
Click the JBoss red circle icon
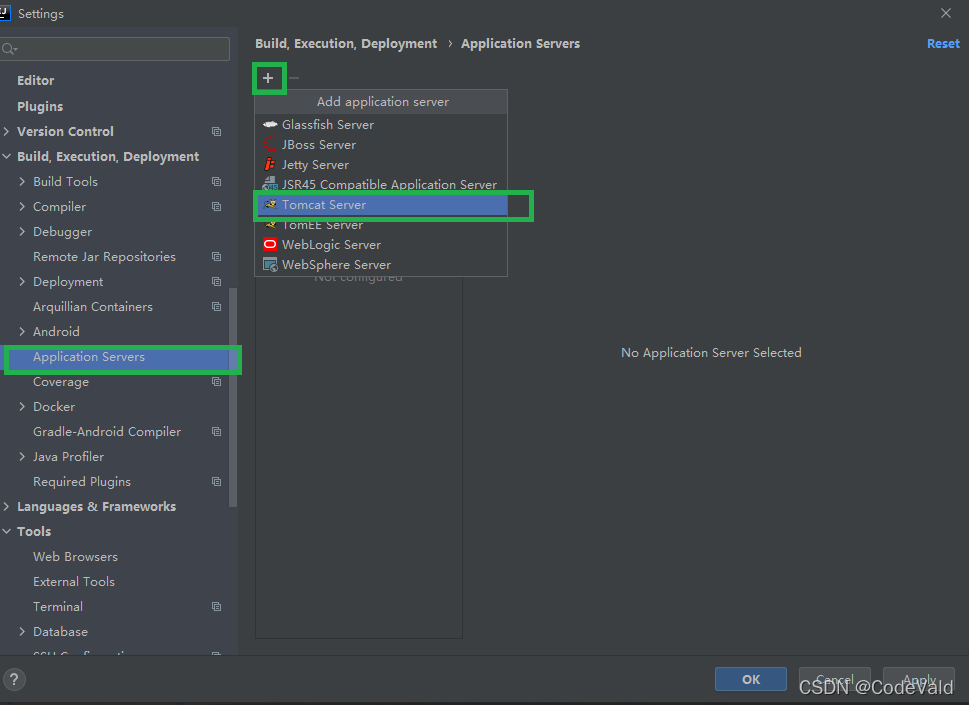point(270,145)
